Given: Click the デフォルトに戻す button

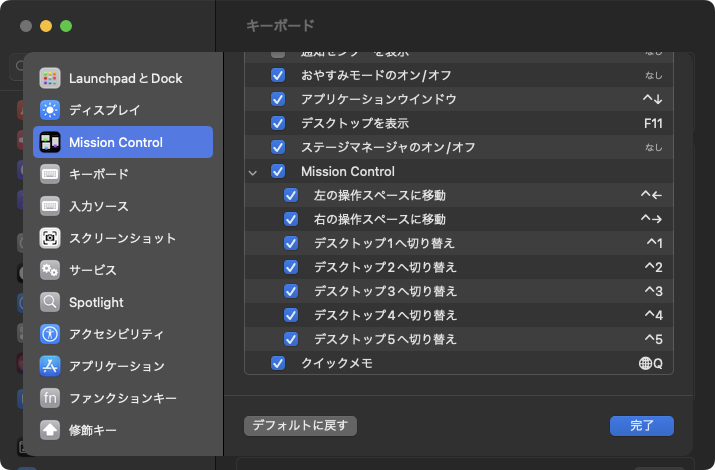Looking at the screenshot, I should [300, 426].
